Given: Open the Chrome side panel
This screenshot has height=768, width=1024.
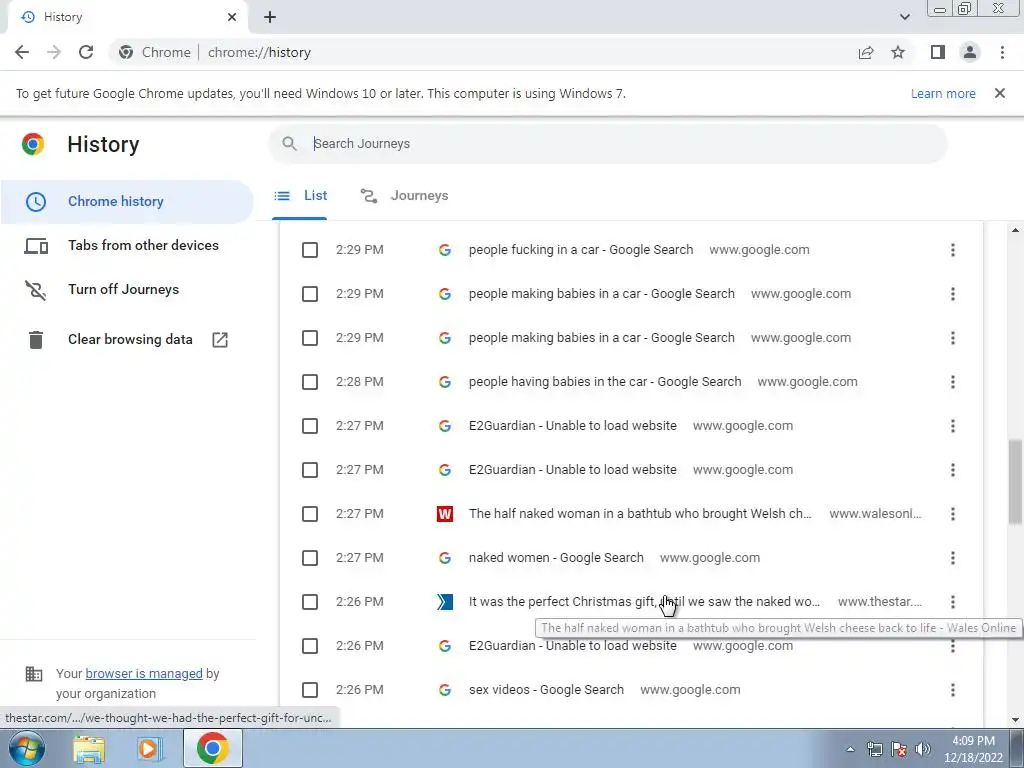Looking at the screenshot, I should coord(938,52).
